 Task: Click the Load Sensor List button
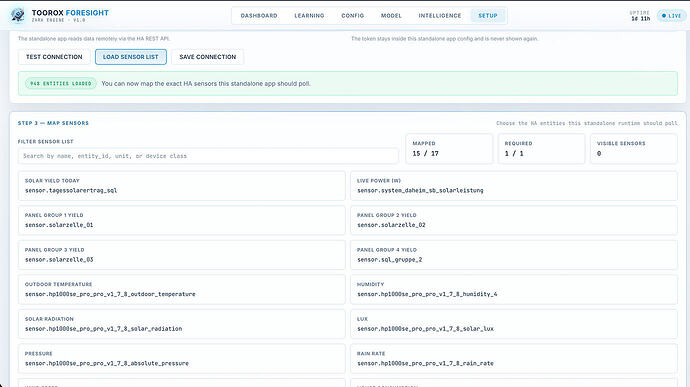[131, 57]
